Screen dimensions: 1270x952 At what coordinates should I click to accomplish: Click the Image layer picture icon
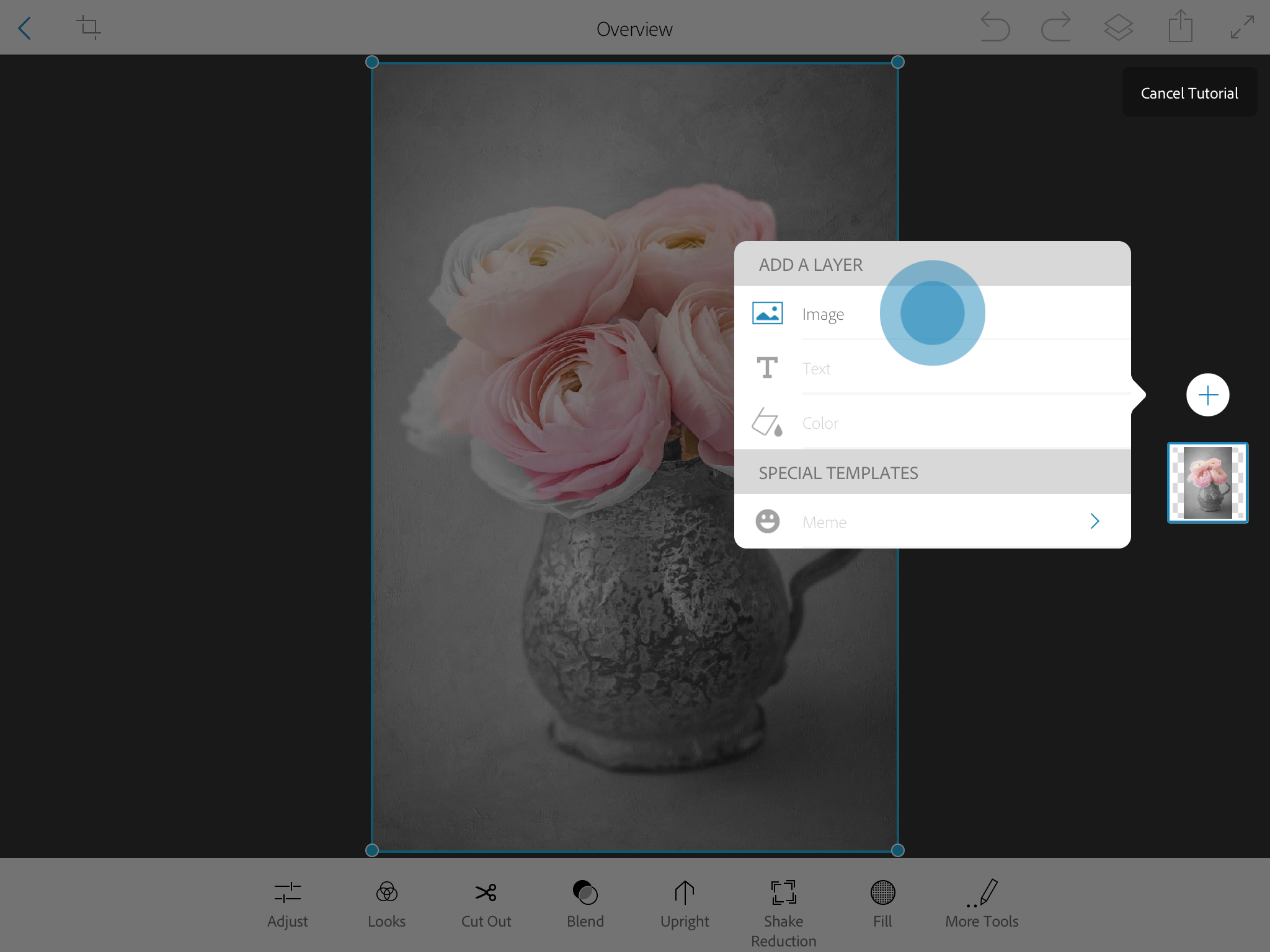(767, 313)
